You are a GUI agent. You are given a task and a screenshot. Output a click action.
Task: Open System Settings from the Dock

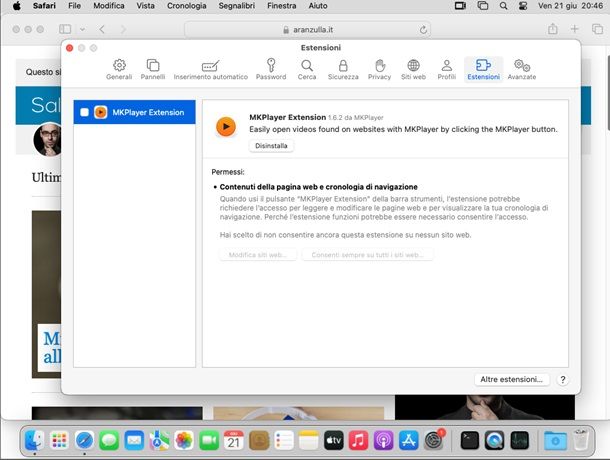[433, 441]
